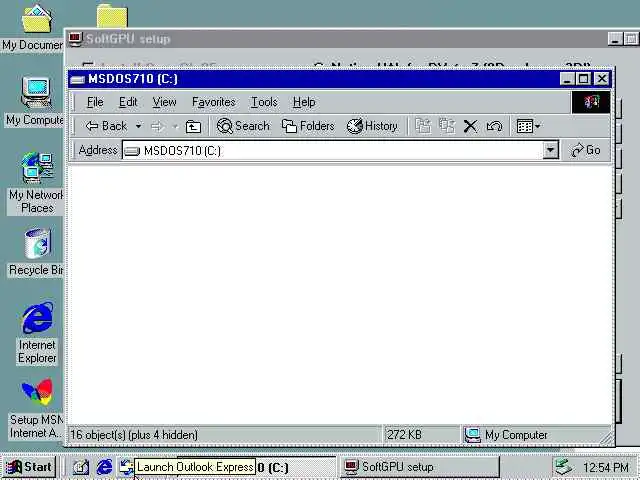Click the Undo toolbar icon
The image size is (640, 480).
click(494, 126)
